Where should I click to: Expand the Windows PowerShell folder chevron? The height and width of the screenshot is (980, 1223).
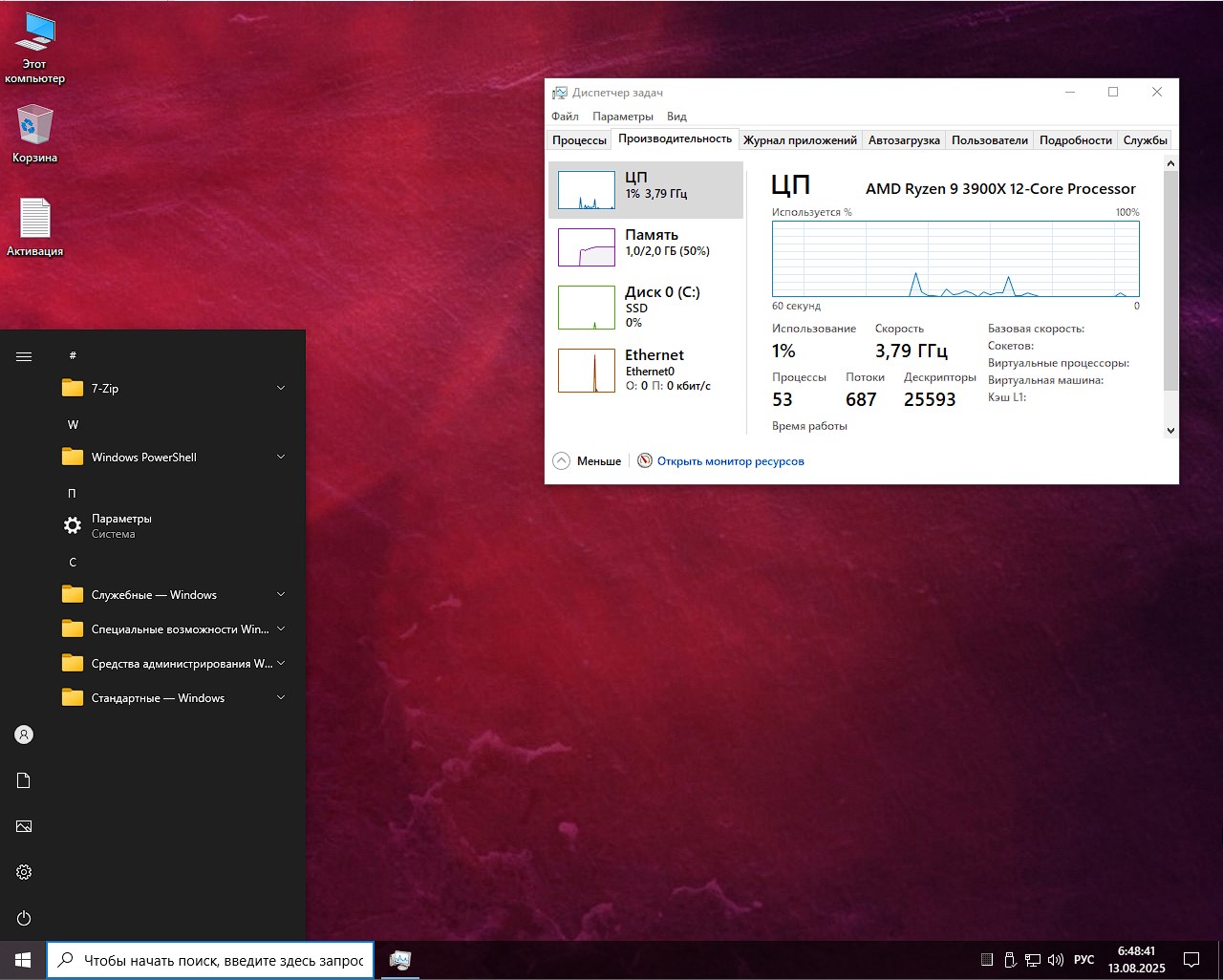(x=281, y=457)
